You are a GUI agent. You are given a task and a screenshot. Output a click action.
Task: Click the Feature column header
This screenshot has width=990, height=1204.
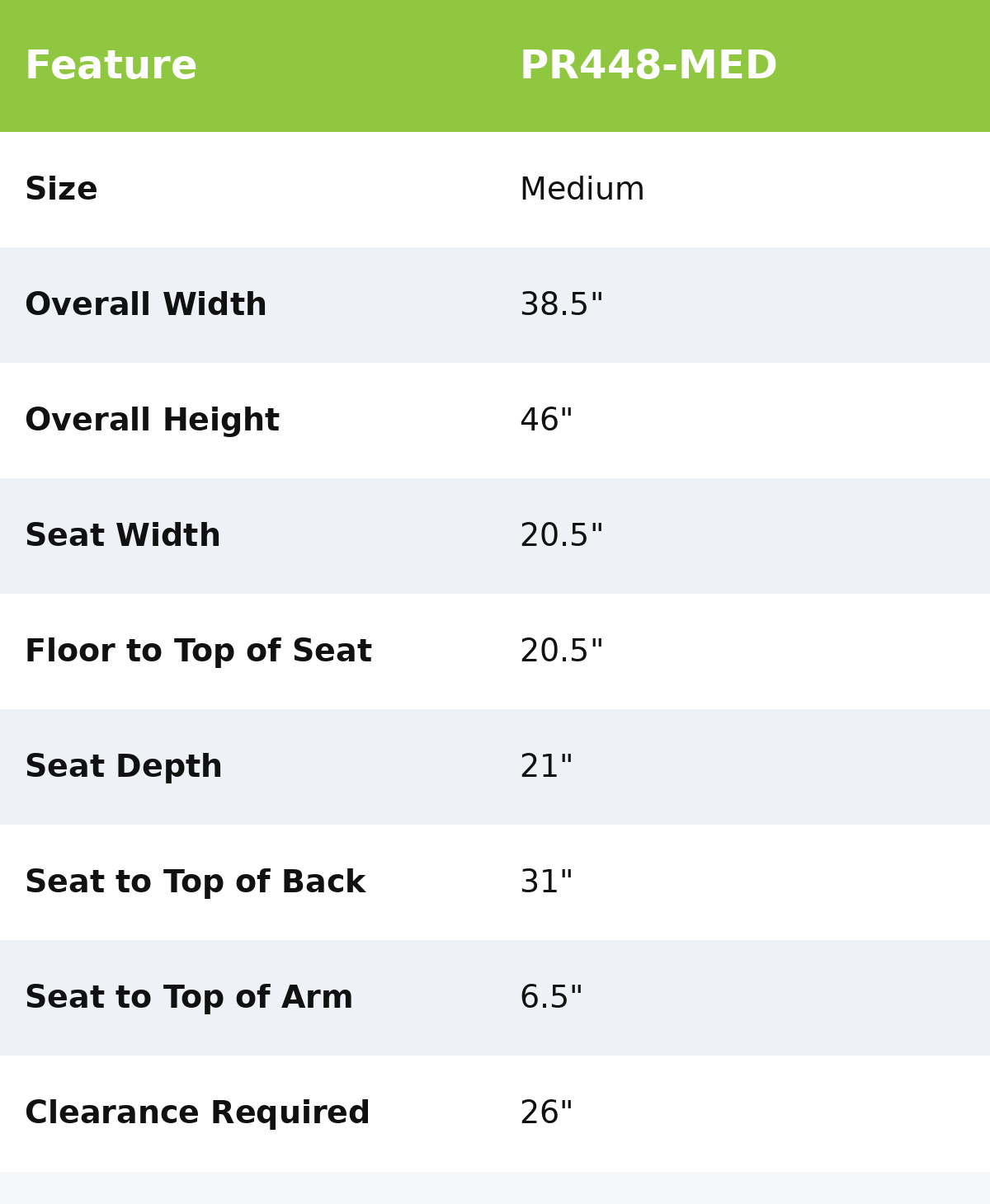point(111,66)
